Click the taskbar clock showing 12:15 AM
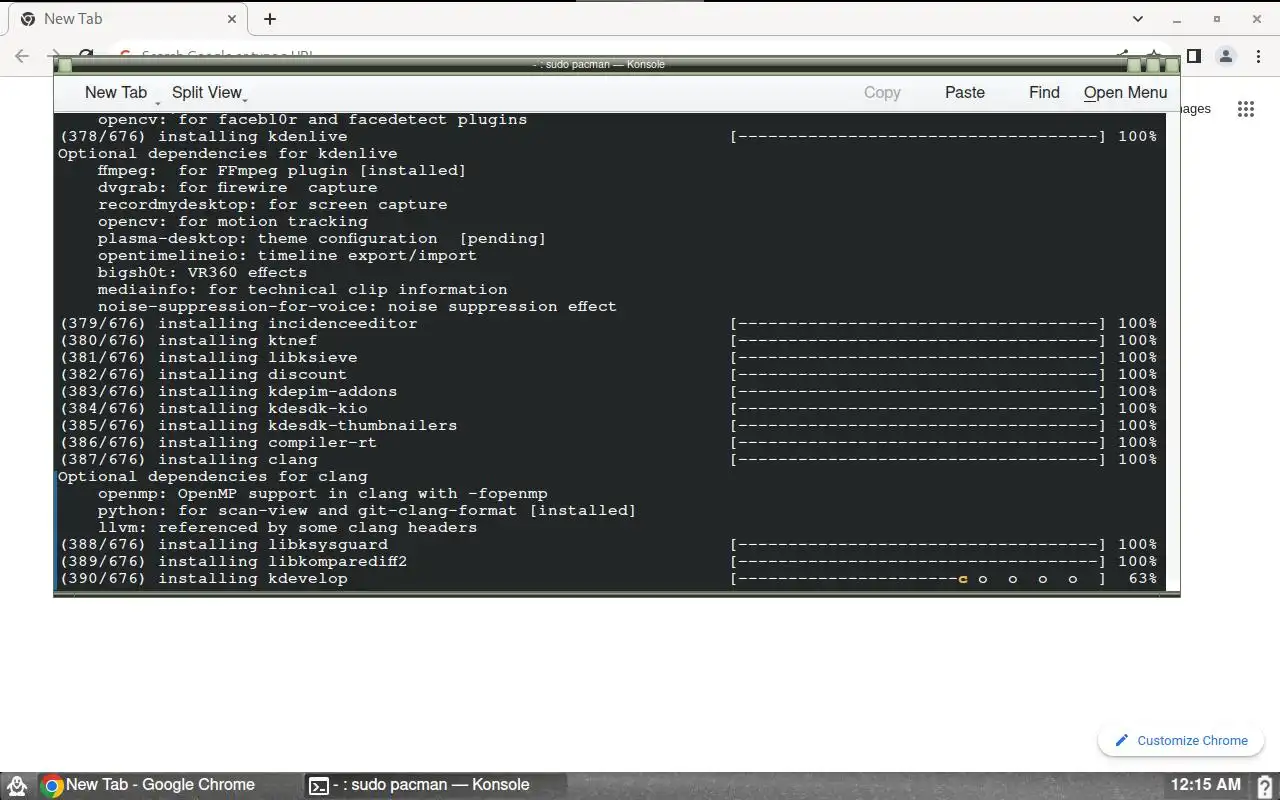 point(1205,785)
